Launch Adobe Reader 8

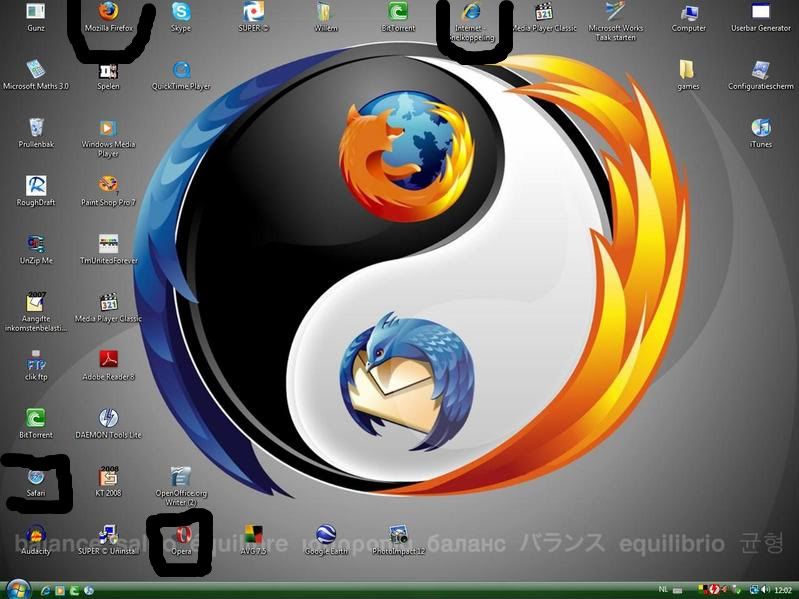tap(108, 365)
